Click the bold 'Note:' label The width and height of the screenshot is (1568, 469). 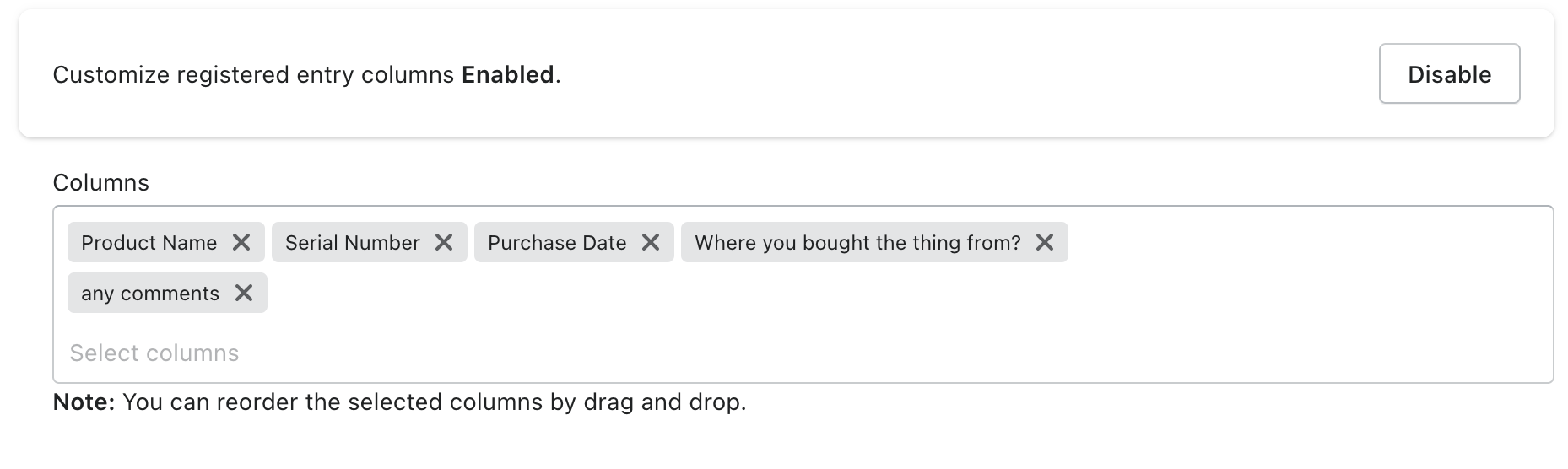click(x=84, y=402)
